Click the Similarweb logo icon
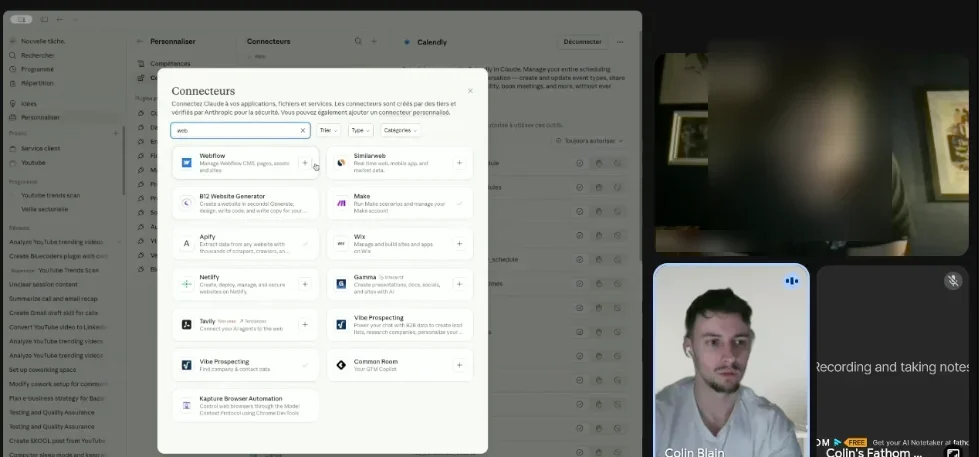This screenshot has height=457, width=979. 341,163
